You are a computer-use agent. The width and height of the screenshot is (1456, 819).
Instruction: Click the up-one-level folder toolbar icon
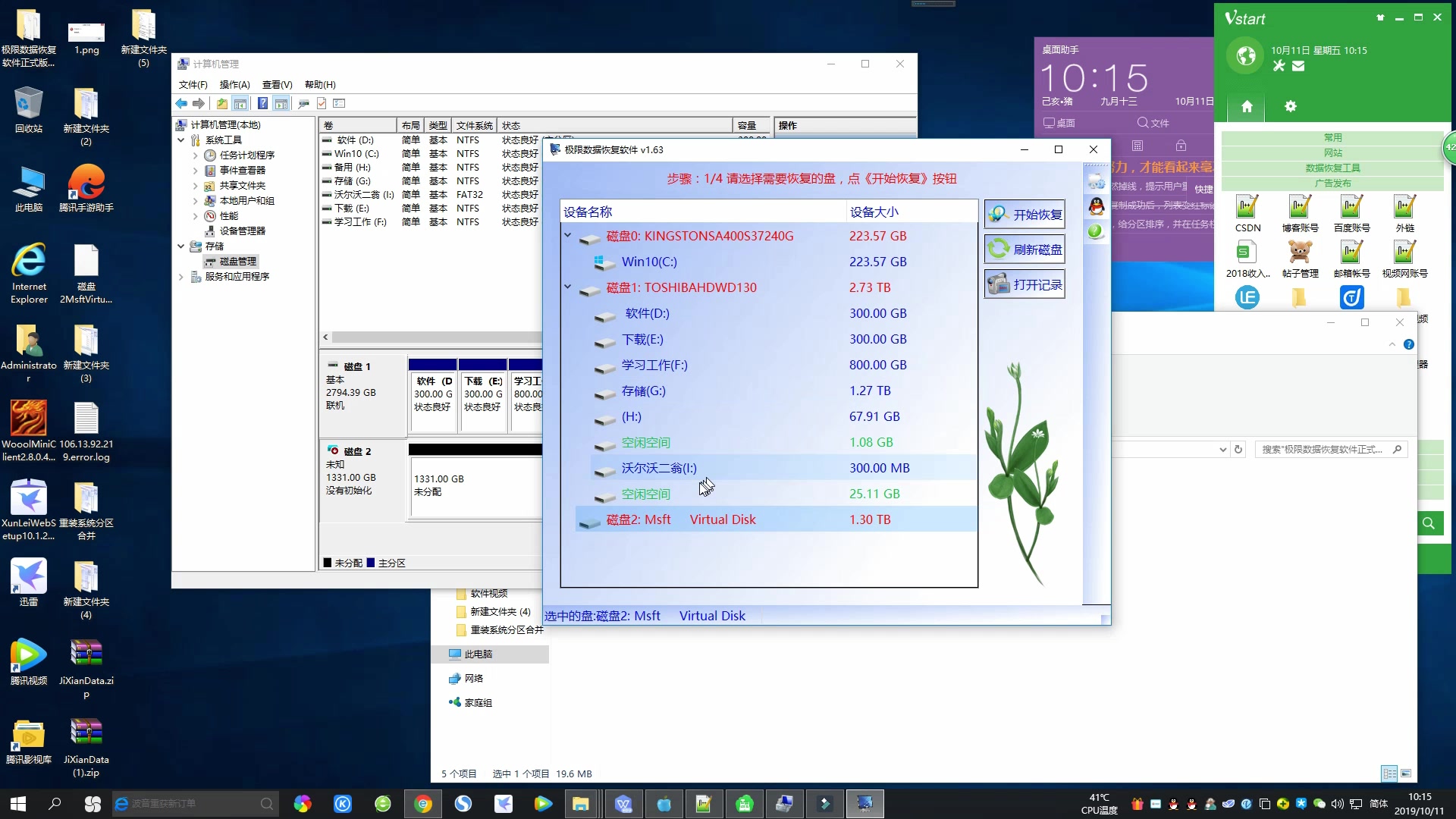221,103
